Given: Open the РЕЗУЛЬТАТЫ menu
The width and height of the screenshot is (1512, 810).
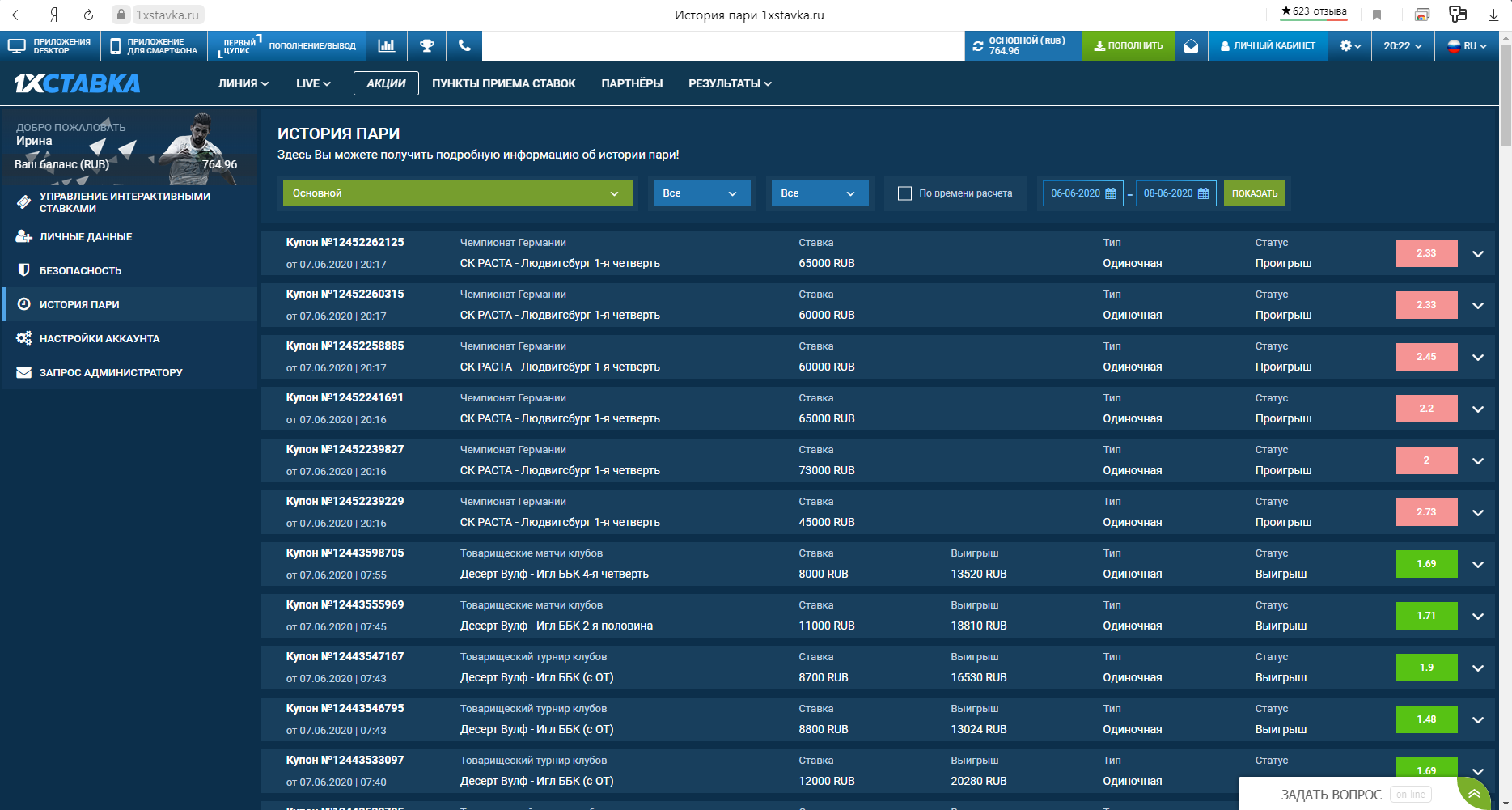Looking at the screenshot, I should 729,83.
